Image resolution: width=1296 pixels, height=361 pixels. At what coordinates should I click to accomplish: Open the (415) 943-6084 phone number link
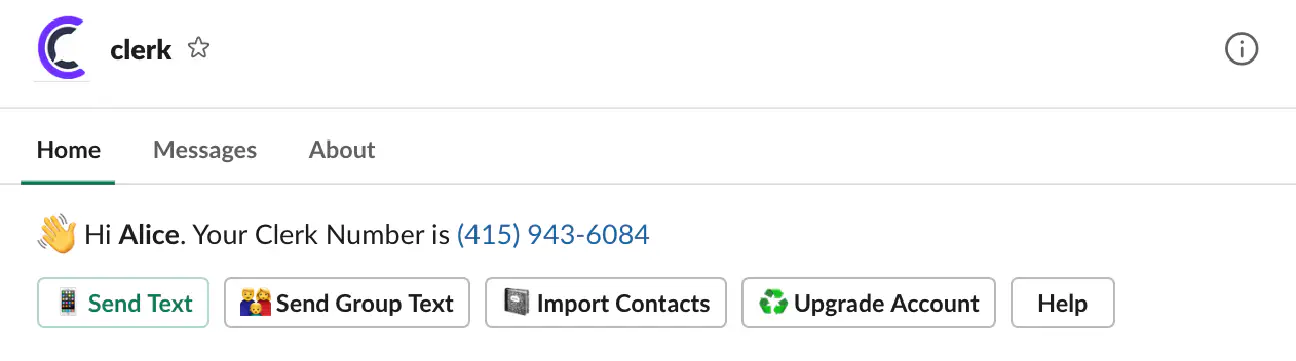click(553, 235)
